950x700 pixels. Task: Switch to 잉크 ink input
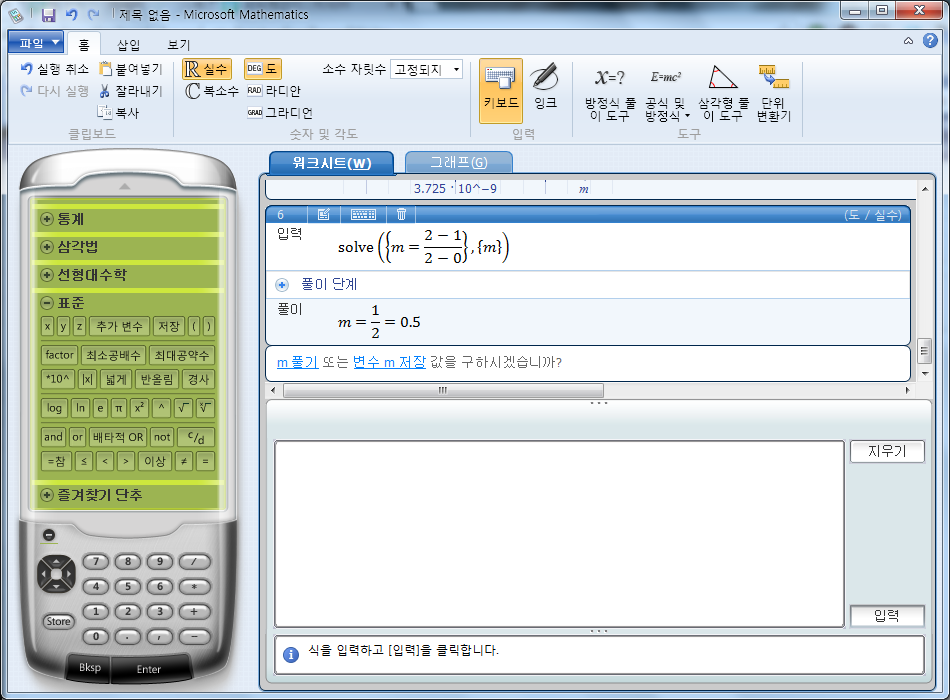click(x=545, y=88)
